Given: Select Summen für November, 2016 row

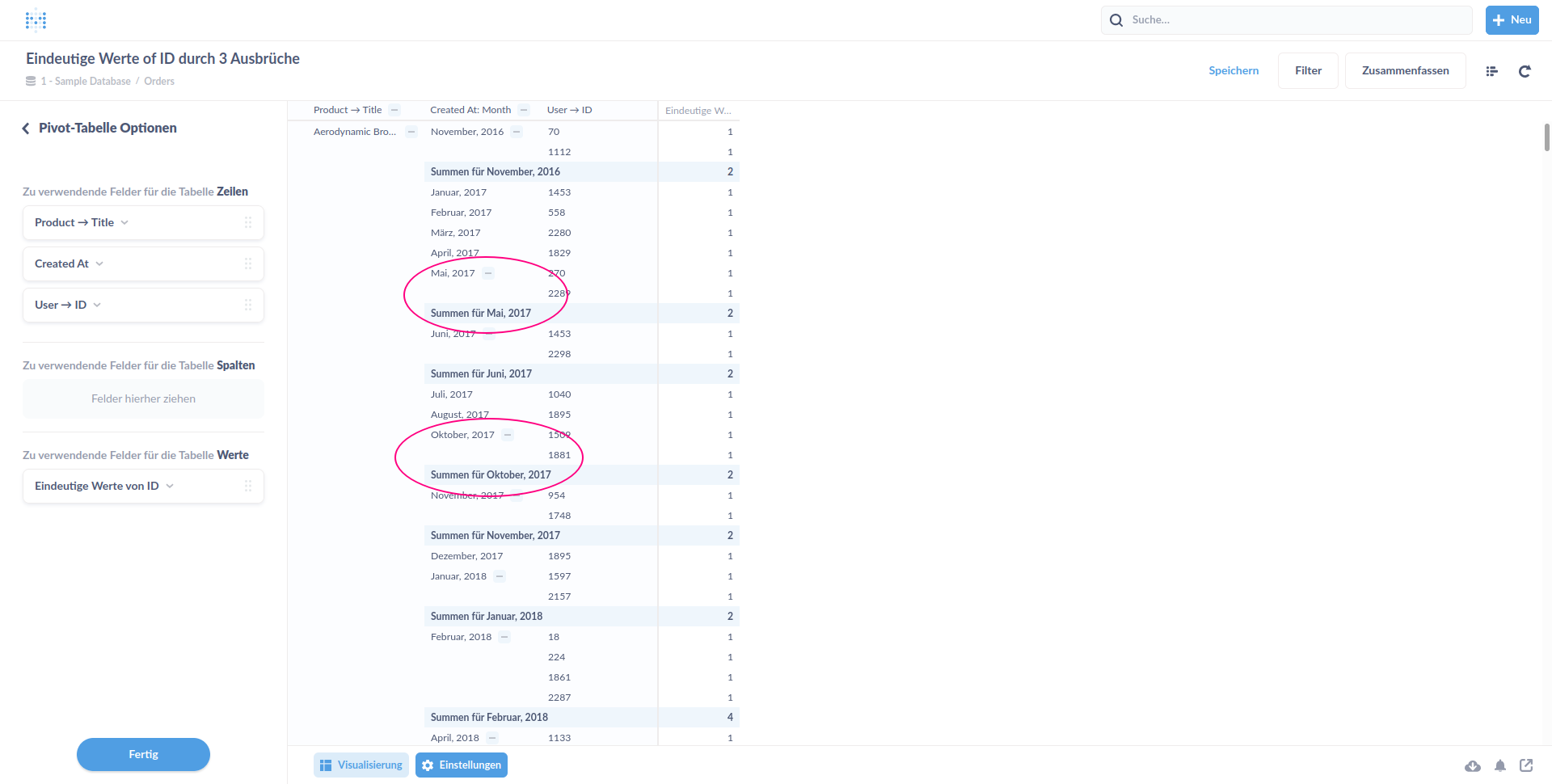Looking at the screenshot, I should click(581, 171).
